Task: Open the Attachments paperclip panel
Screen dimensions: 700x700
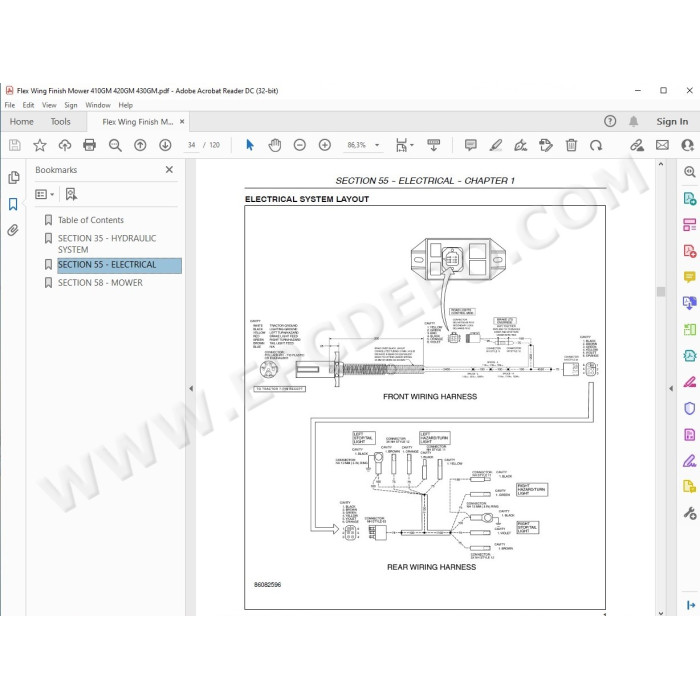Action: coord(13,230)
